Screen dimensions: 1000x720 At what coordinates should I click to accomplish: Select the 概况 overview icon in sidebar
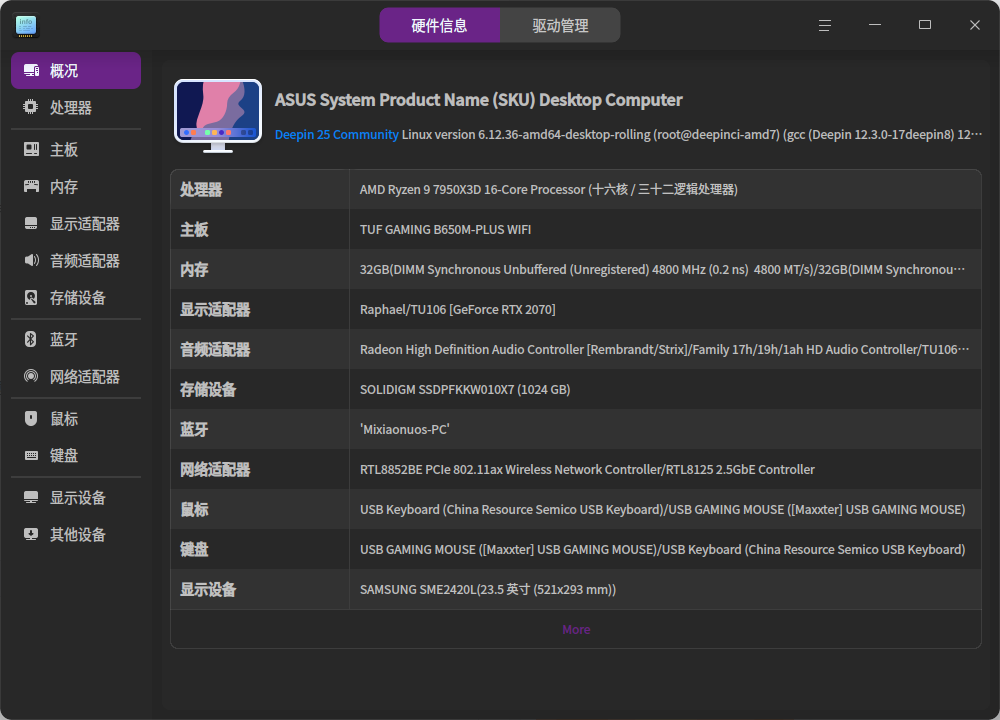(31, 70)
